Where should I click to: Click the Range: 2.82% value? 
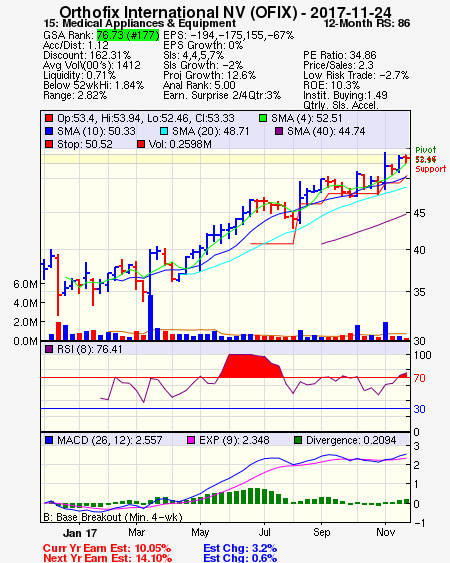75,96
